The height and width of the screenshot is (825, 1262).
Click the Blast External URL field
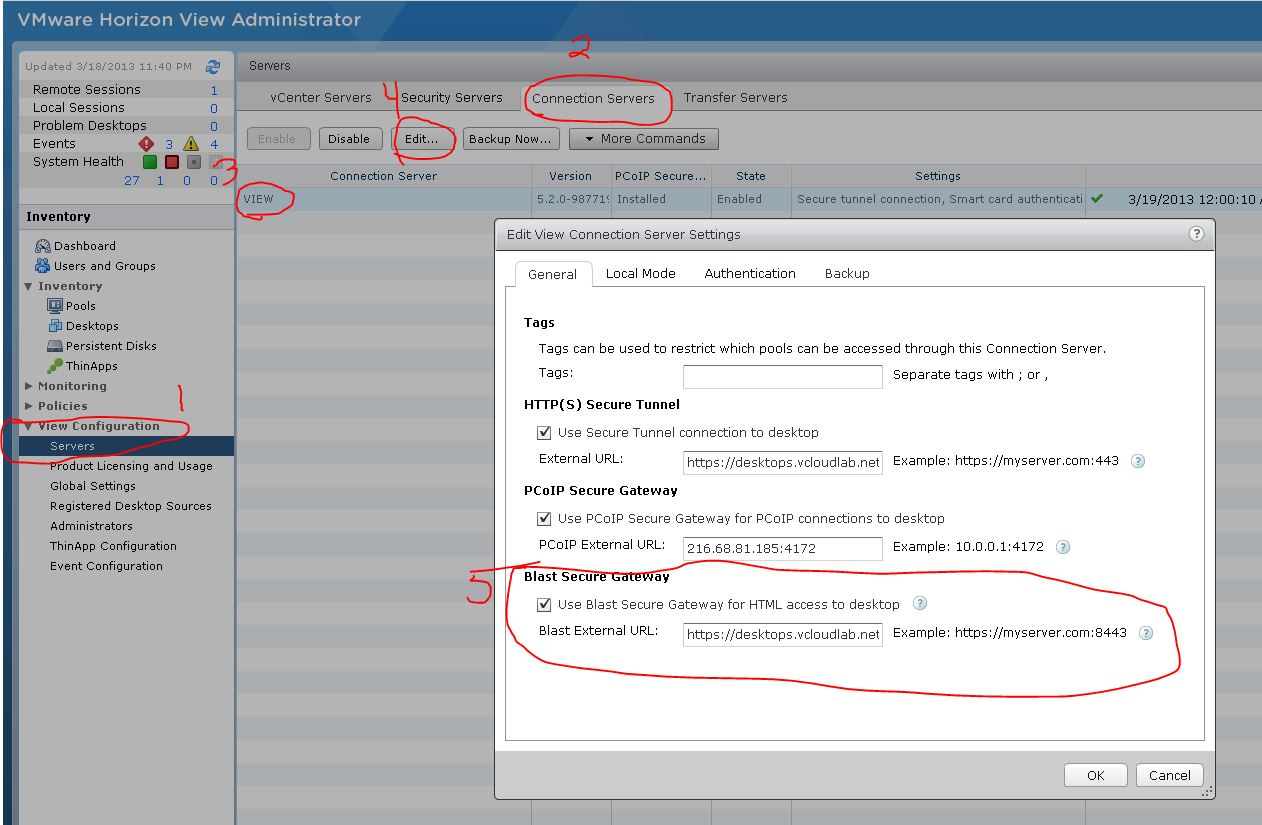[783, 634]
